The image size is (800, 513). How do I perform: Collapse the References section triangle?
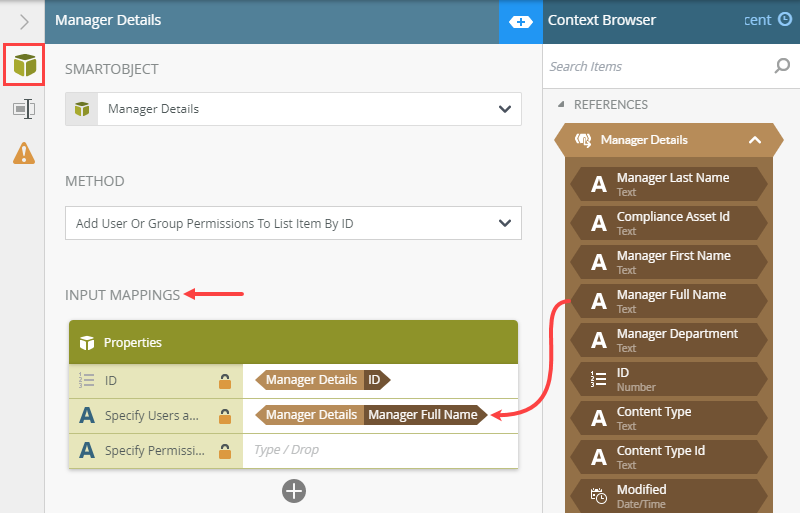(561, 105)
